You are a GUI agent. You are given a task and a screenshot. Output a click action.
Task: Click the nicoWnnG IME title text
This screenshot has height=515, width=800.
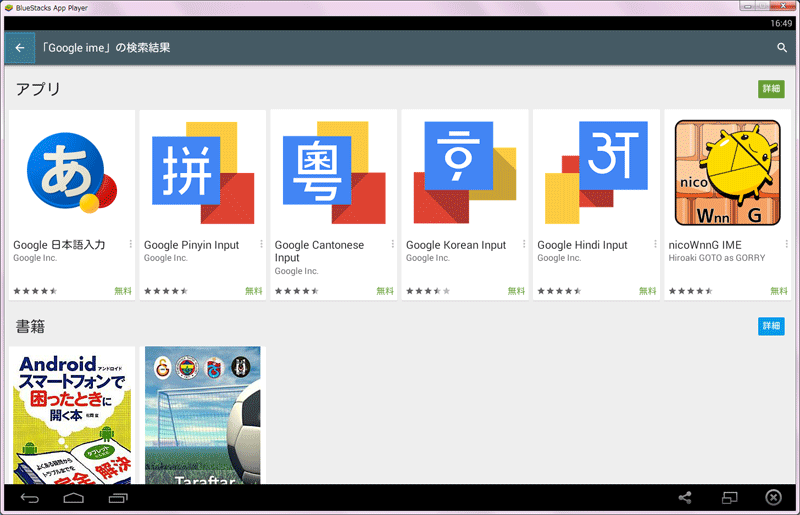[x=705, y=245]
